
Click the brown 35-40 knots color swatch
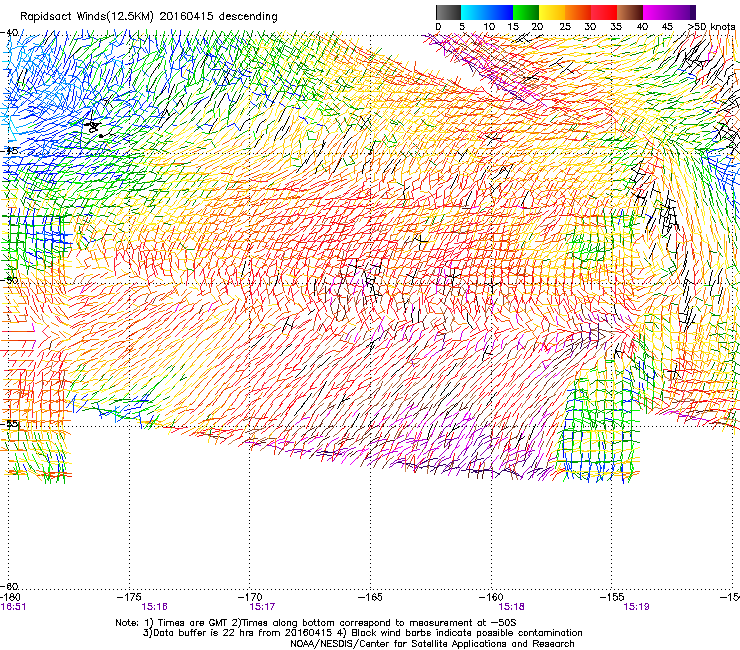[630, 12]
